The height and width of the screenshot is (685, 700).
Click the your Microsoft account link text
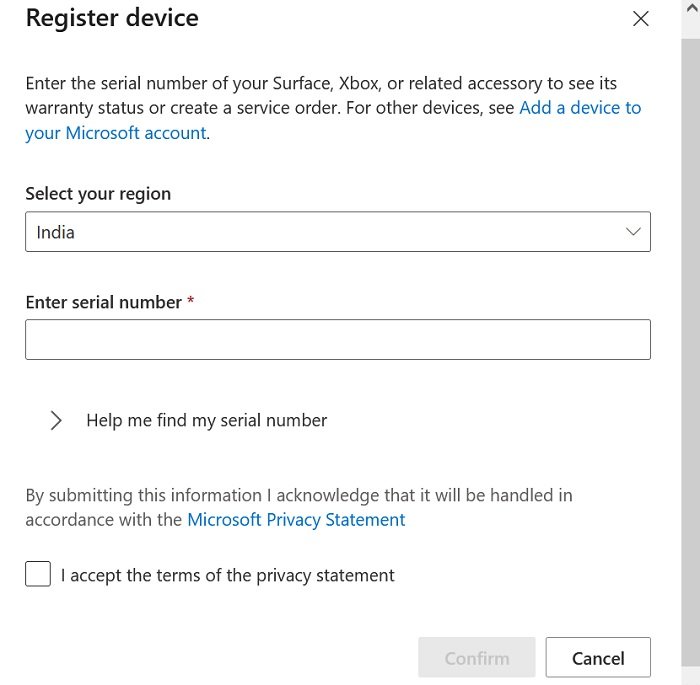coord(116,133)
